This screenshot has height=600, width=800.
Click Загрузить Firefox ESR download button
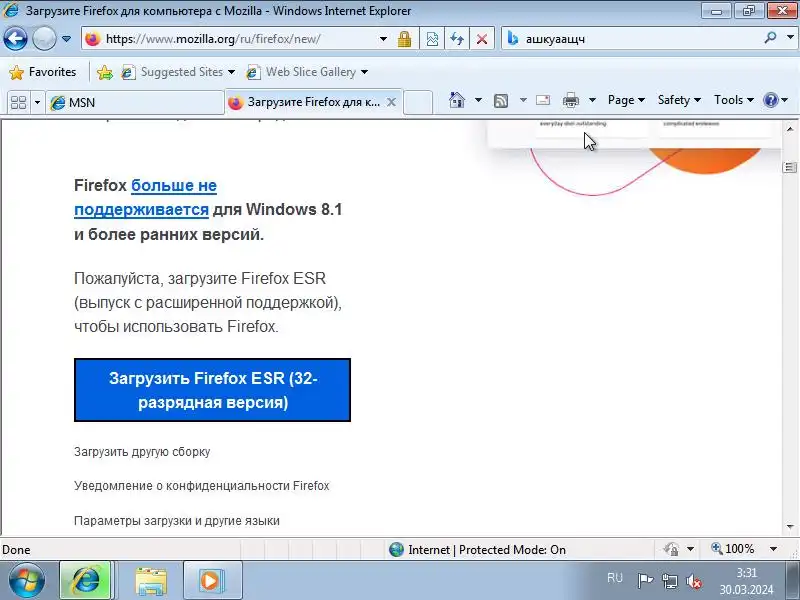[212, 390]
